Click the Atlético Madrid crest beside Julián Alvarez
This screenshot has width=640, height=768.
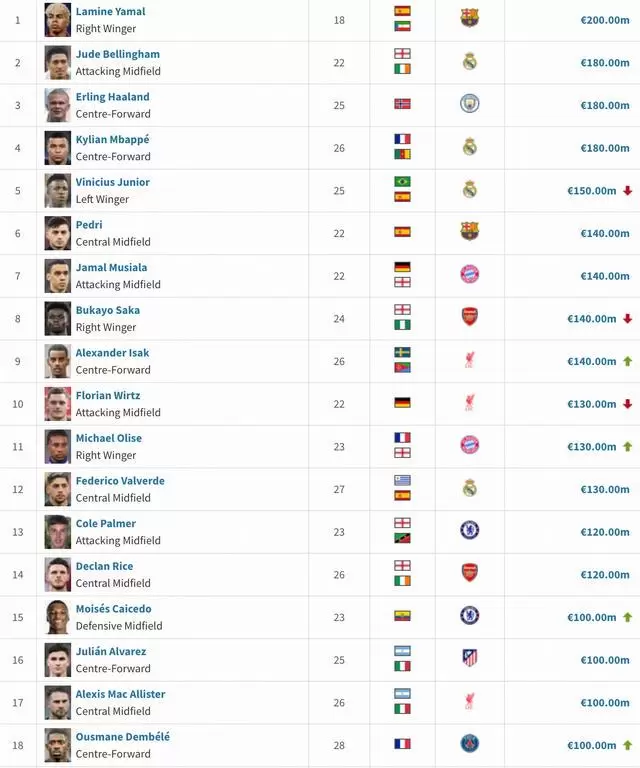pyautogui.click(x=469, y=658)
